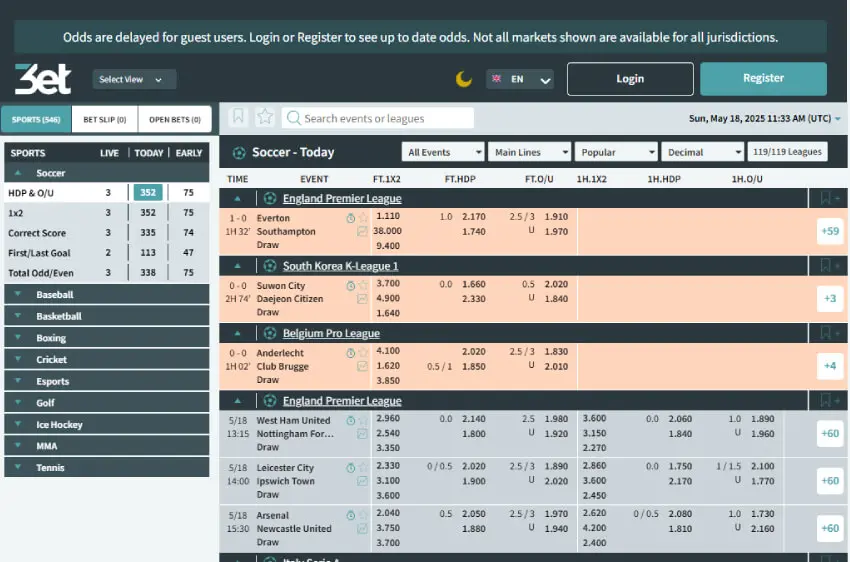Open the EN language selector
This screenshot has width=850, height=562.
pyautogui.click(x=520, y=79)
